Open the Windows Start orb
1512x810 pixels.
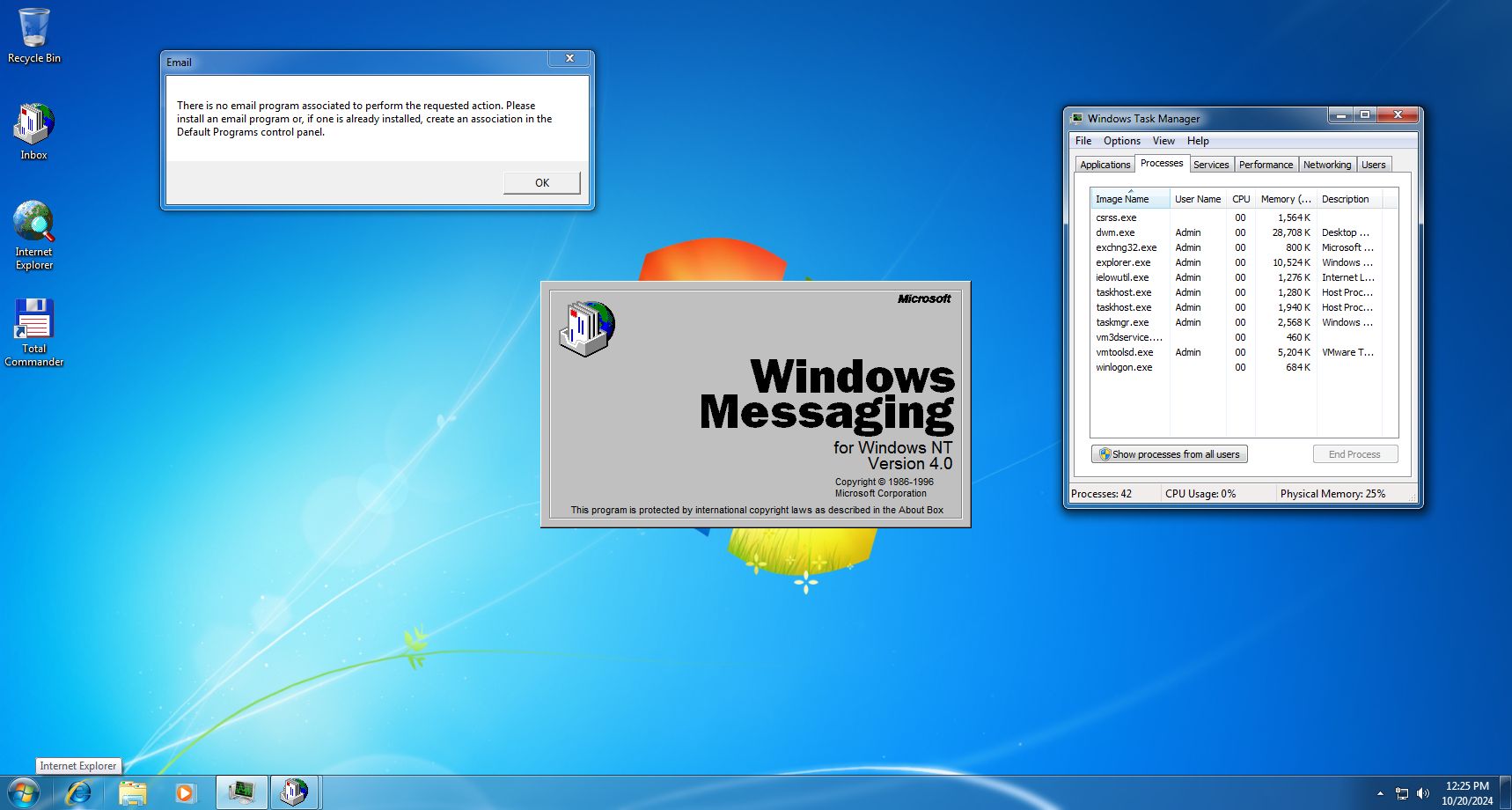click(x=23, y=792)
